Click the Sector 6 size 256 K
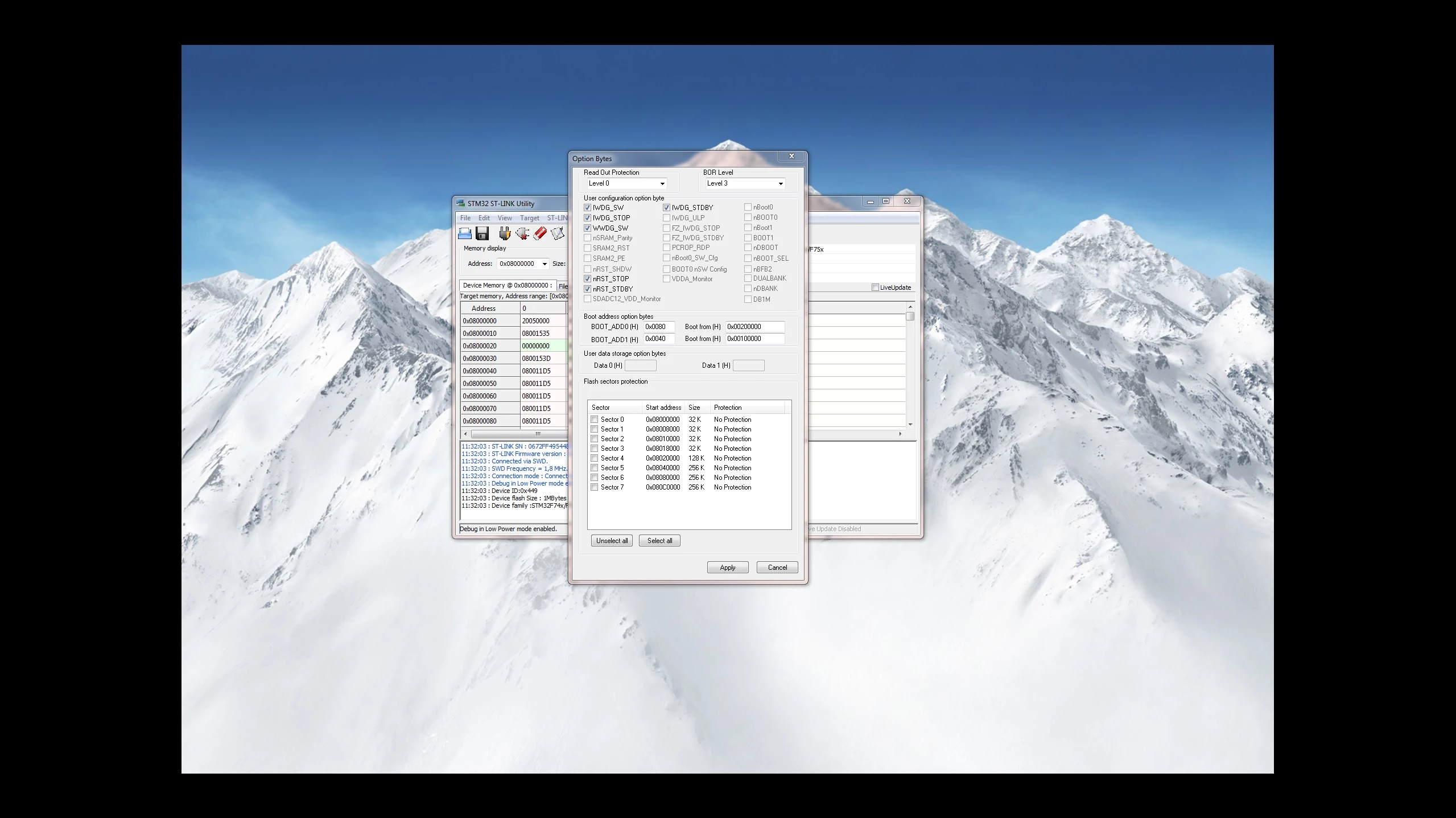This screenshot has height=818, width=1456. tap(696, 478)
